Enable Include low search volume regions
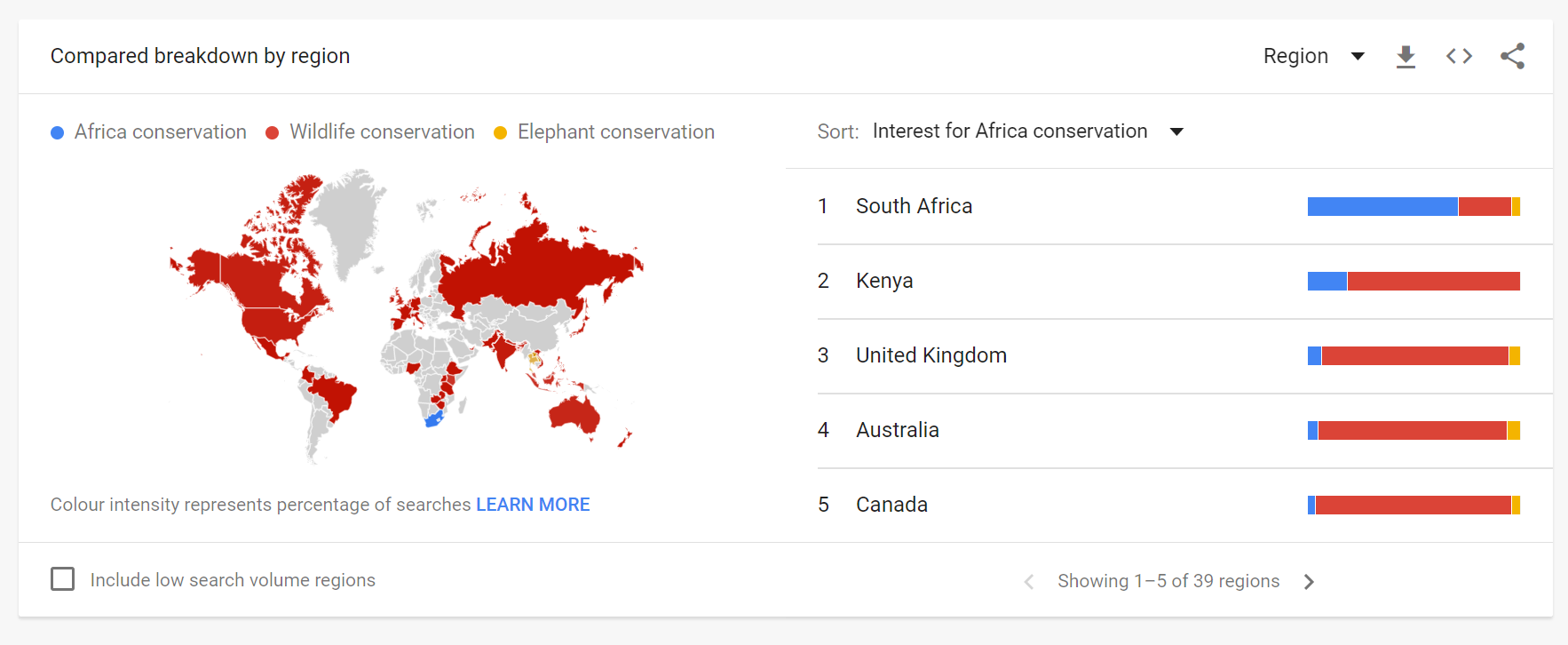 coord(62,578)
